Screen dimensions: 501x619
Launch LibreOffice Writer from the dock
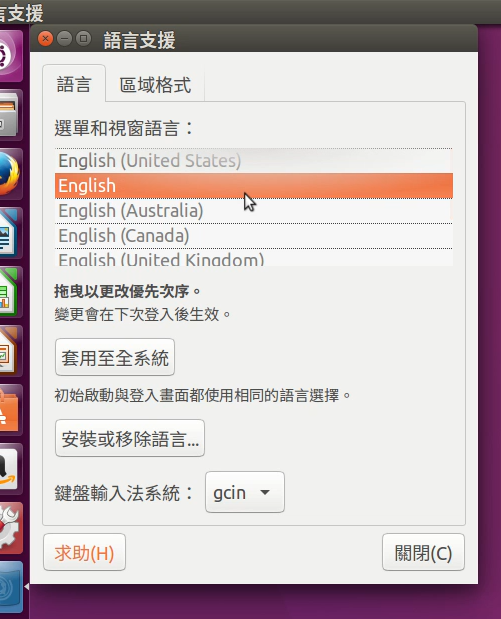8,233
